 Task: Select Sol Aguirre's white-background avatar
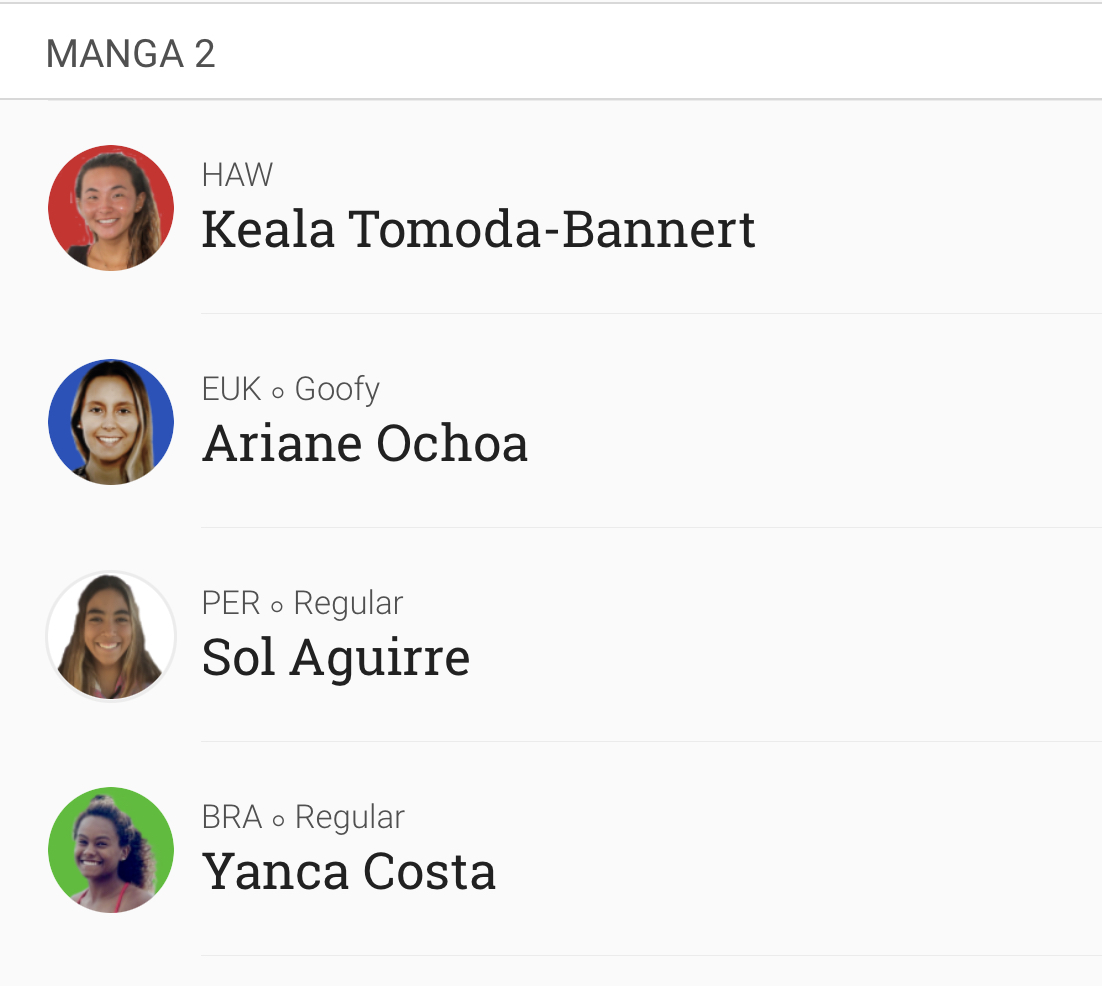coord(111,636)
